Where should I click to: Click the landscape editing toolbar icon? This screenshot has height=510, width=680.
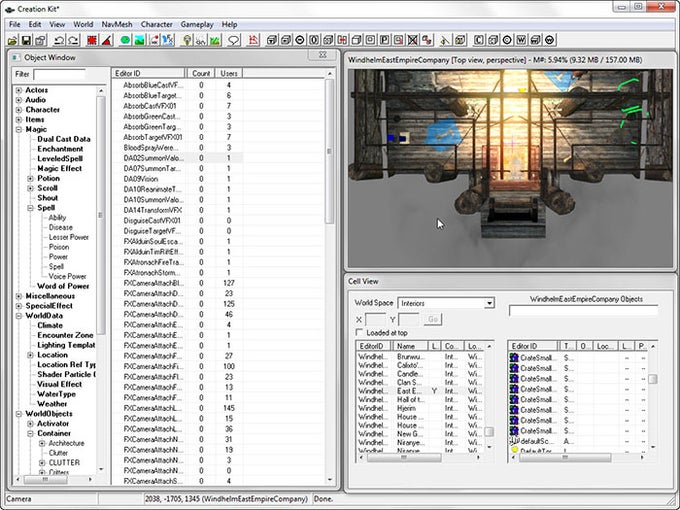point(141,41)
